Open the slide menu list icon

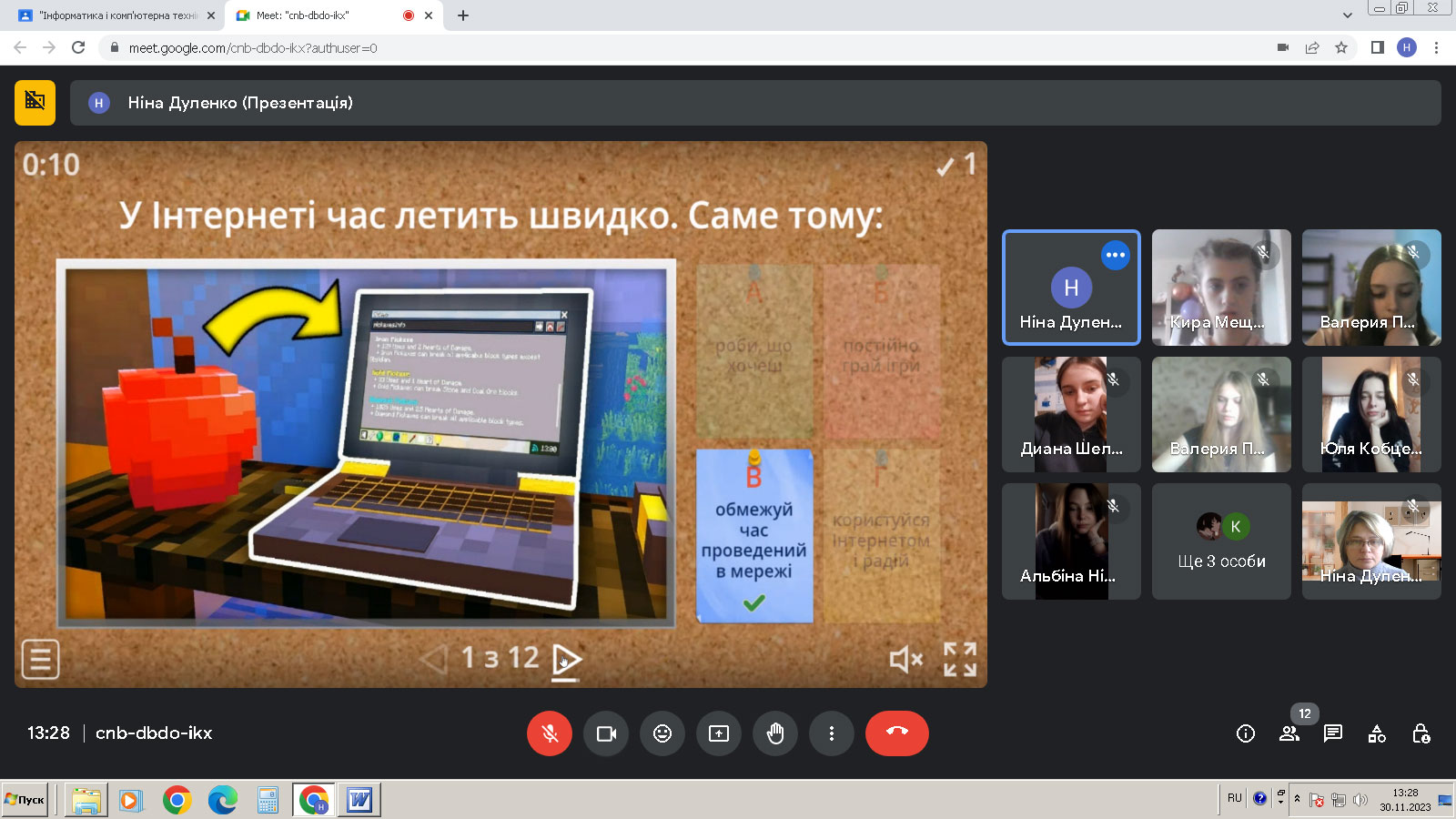(40, 659)
